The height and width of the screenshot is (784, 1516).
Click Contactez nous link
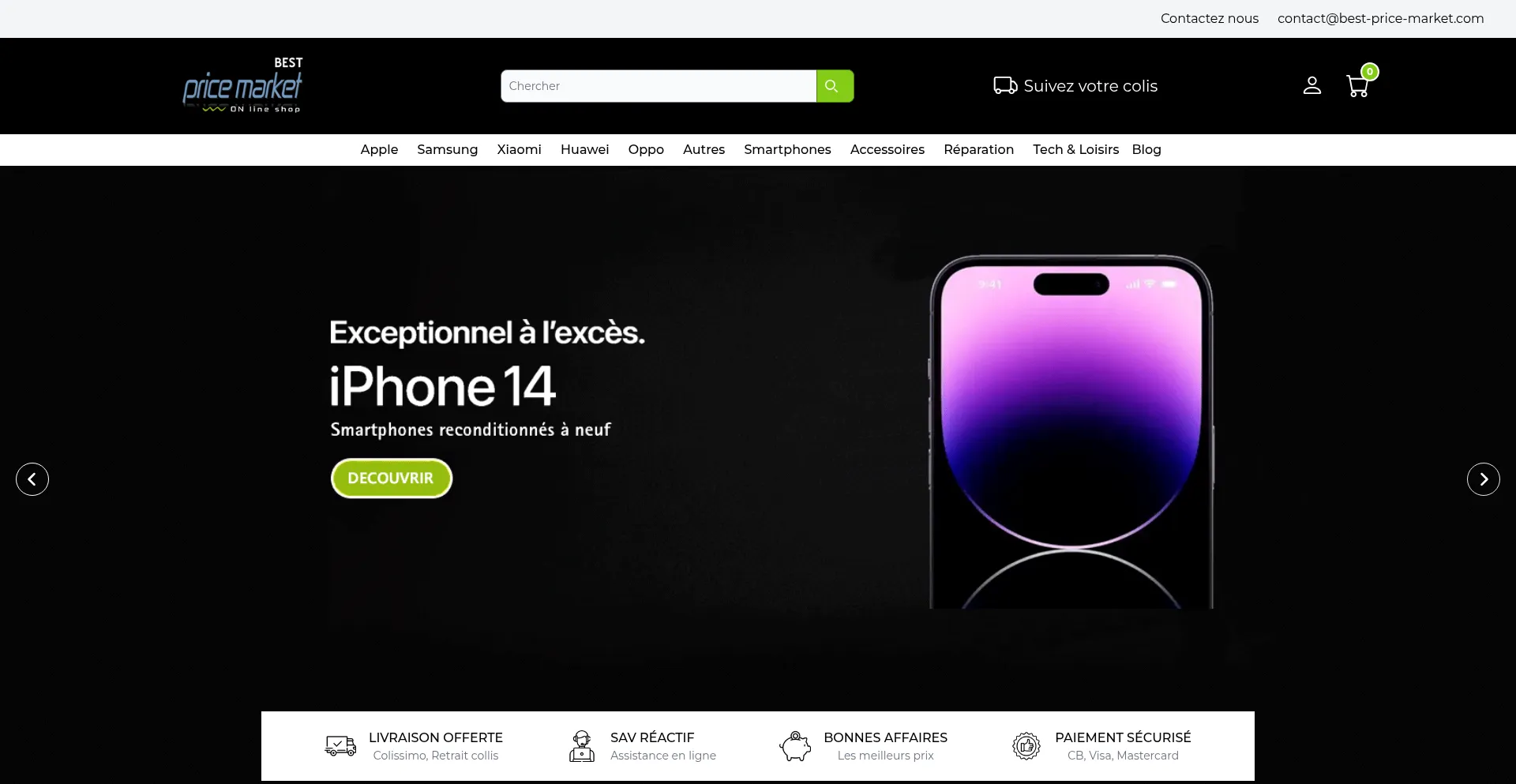[1209, 18]
